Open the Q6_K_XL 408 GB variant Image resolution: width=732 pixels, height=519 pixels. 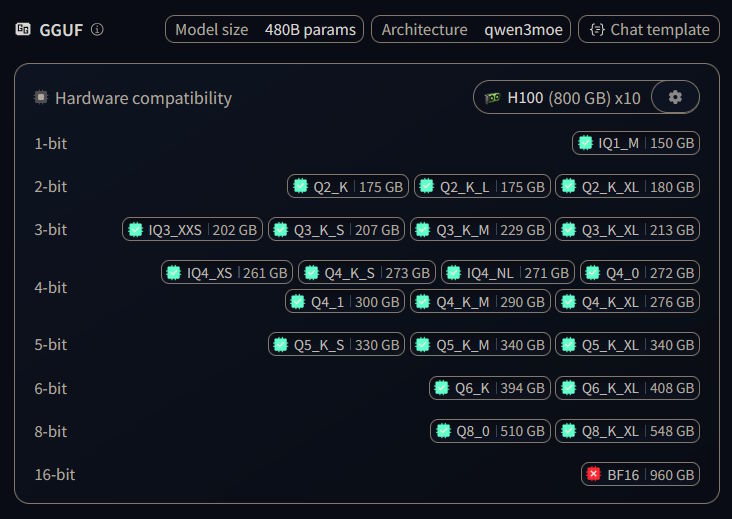click(627, 388)
